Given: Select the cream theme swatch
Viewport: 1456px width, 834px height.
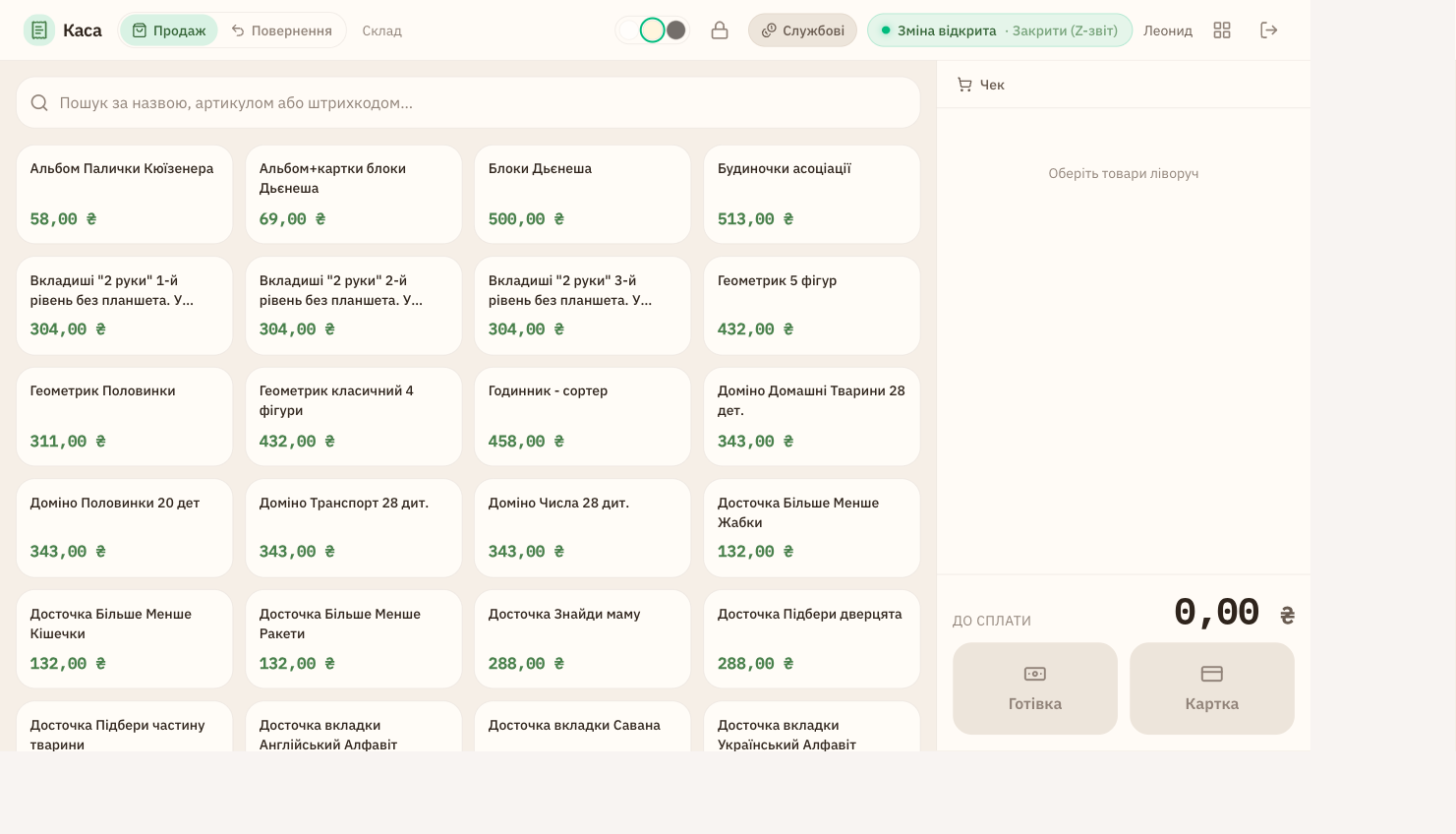Looking at the screenshot, I should 653,30.
